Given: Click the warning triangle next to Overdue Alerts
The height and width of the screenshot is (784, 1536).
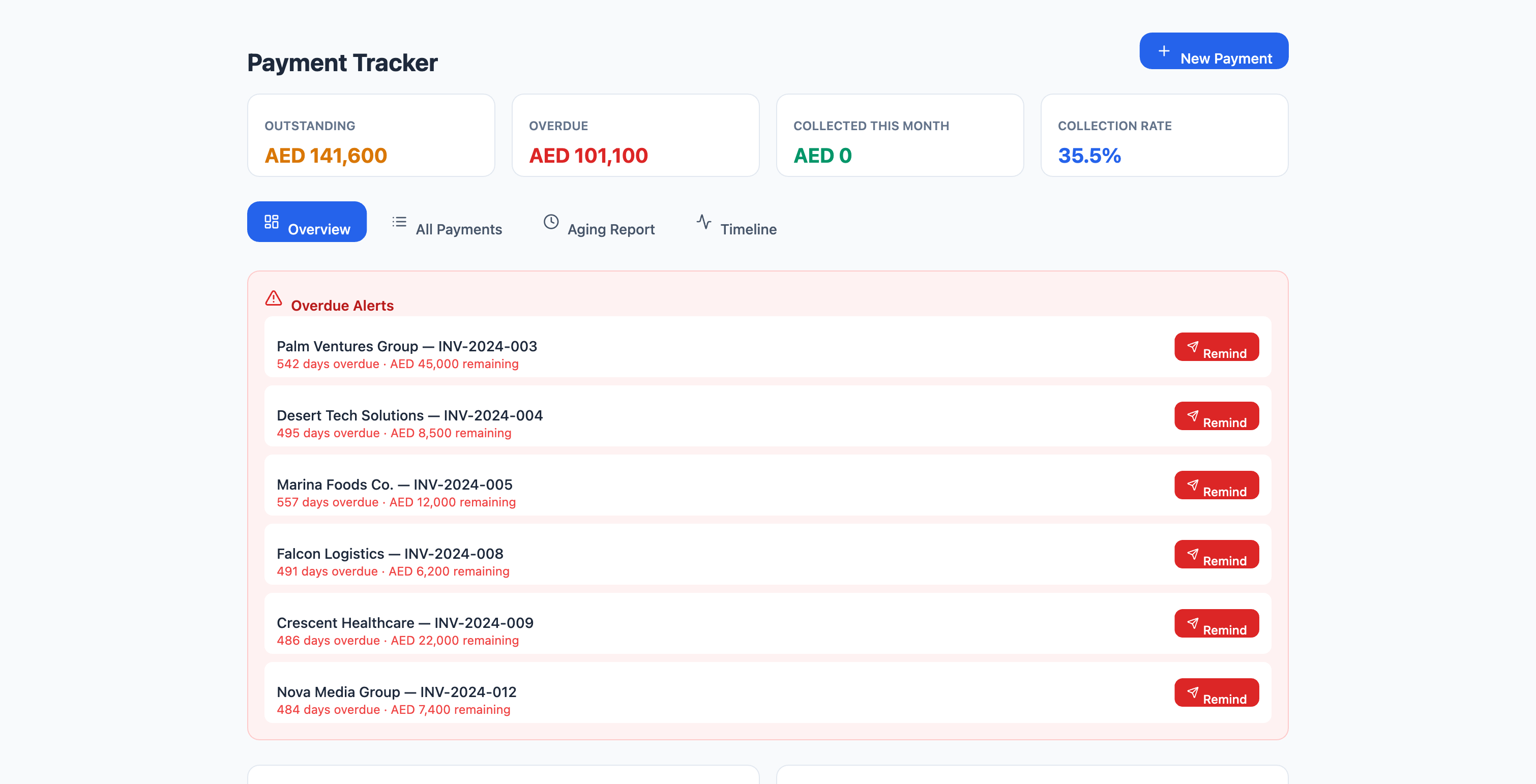Looking at the screenshot, I should 273,298.
